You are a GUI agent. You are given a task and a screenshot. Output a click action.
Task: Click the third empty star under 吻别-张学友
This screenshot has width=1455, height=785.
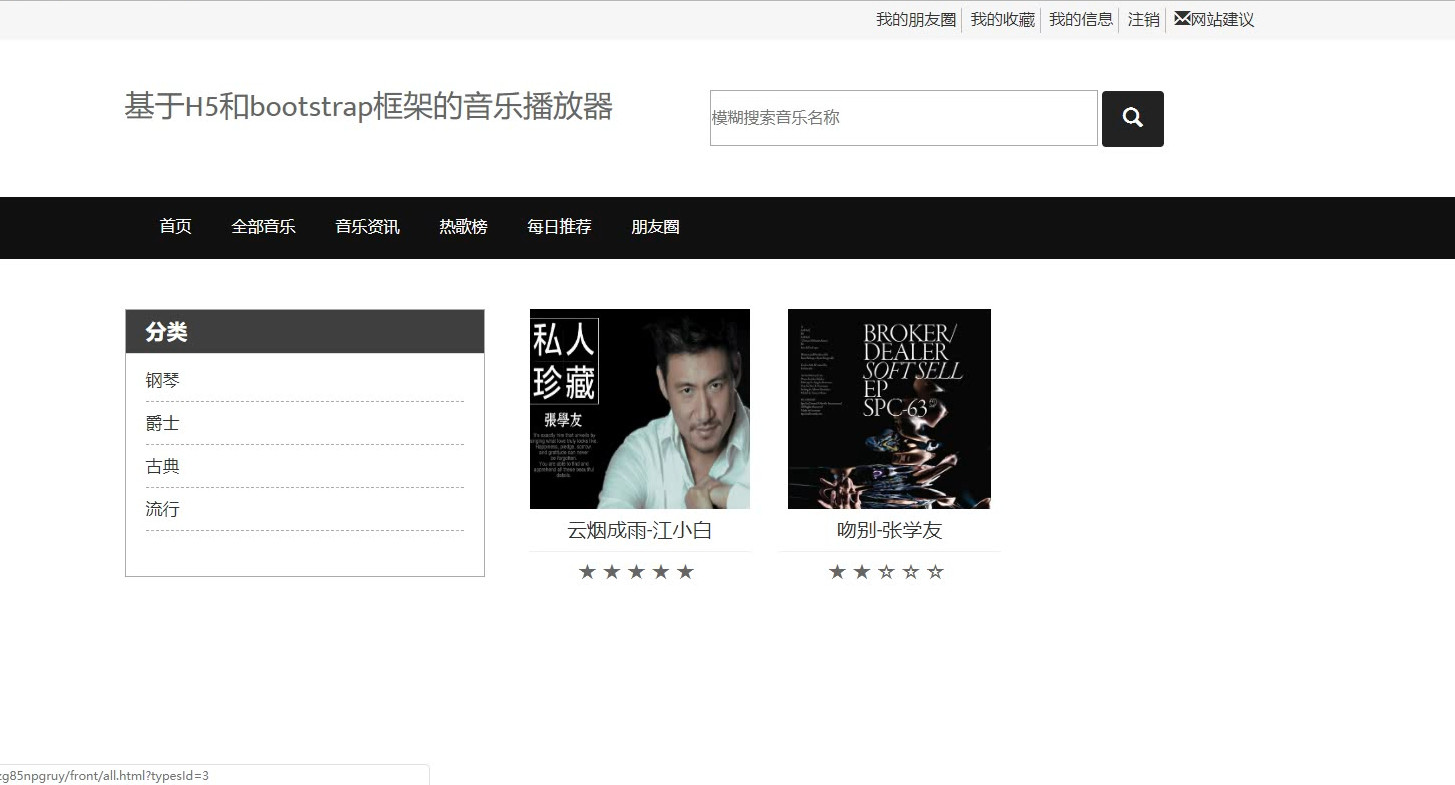click(886, 572)
